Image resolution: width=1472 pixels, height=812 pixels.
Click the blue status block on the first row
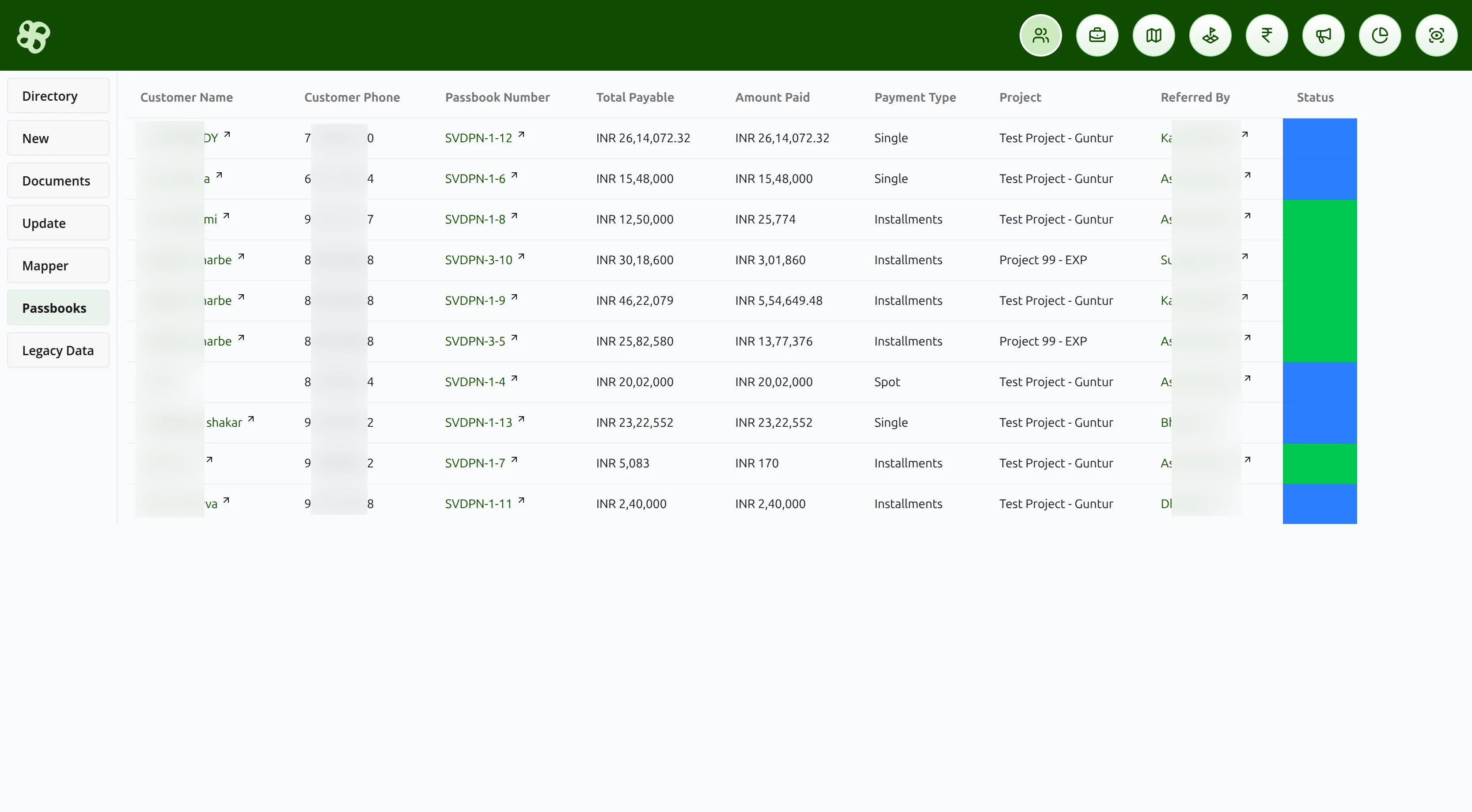(1320, 138)
